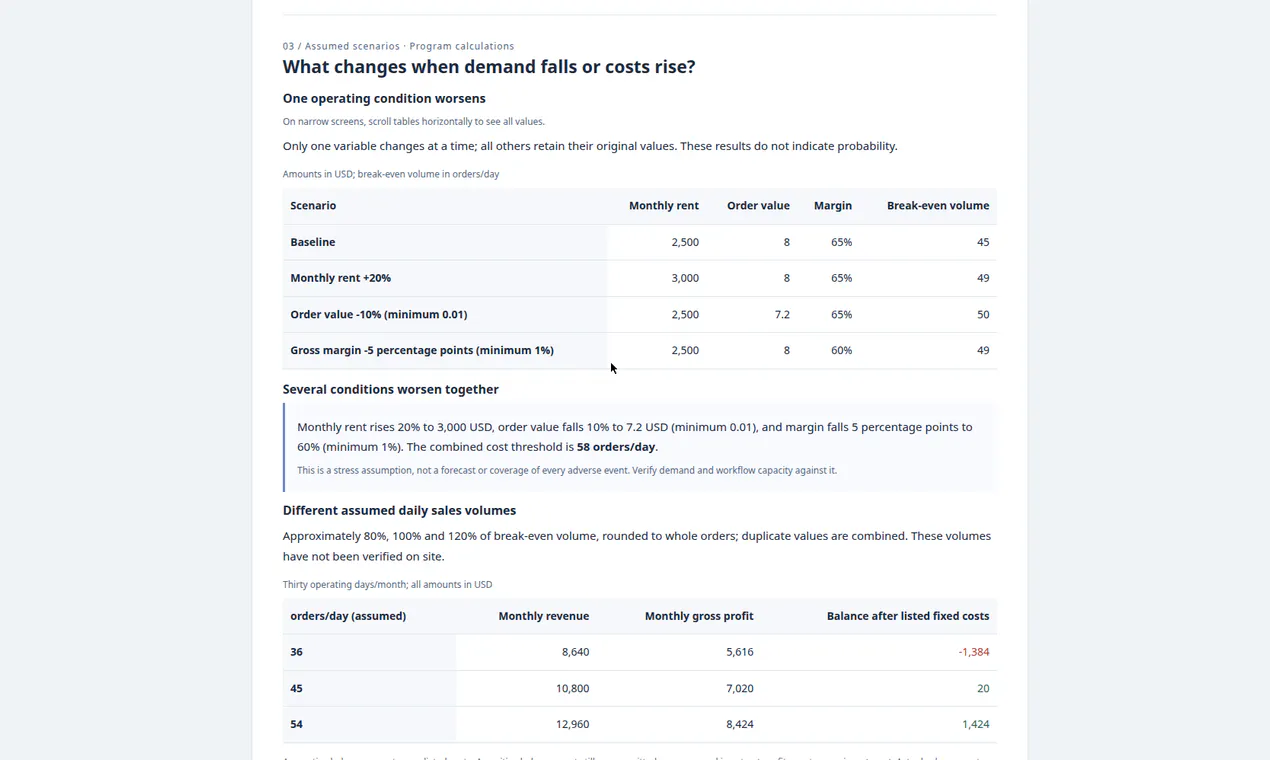
Task: Click the Margin column header
Action: click(x=832, y=206)
